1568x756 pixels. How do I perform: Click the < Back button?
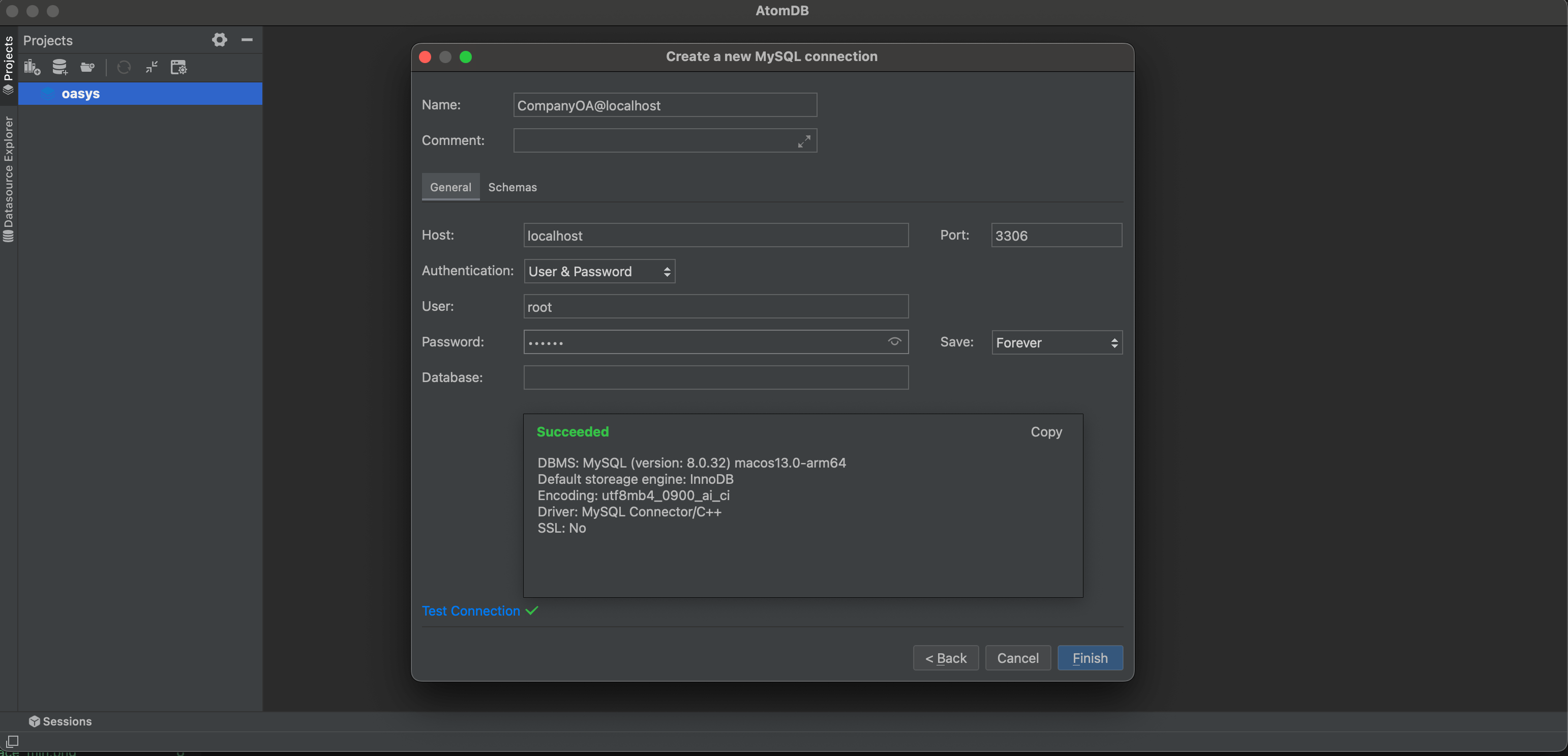pyautogui.click(x=945, y=658)
